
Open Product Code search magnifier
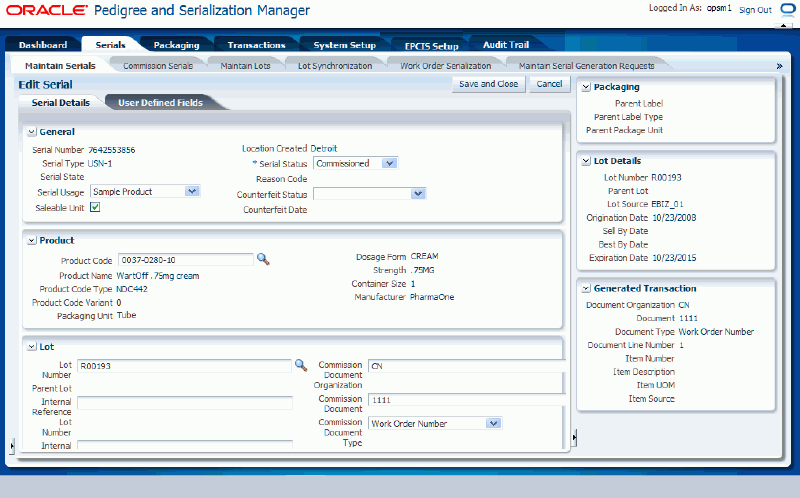[x=263, y=259]
